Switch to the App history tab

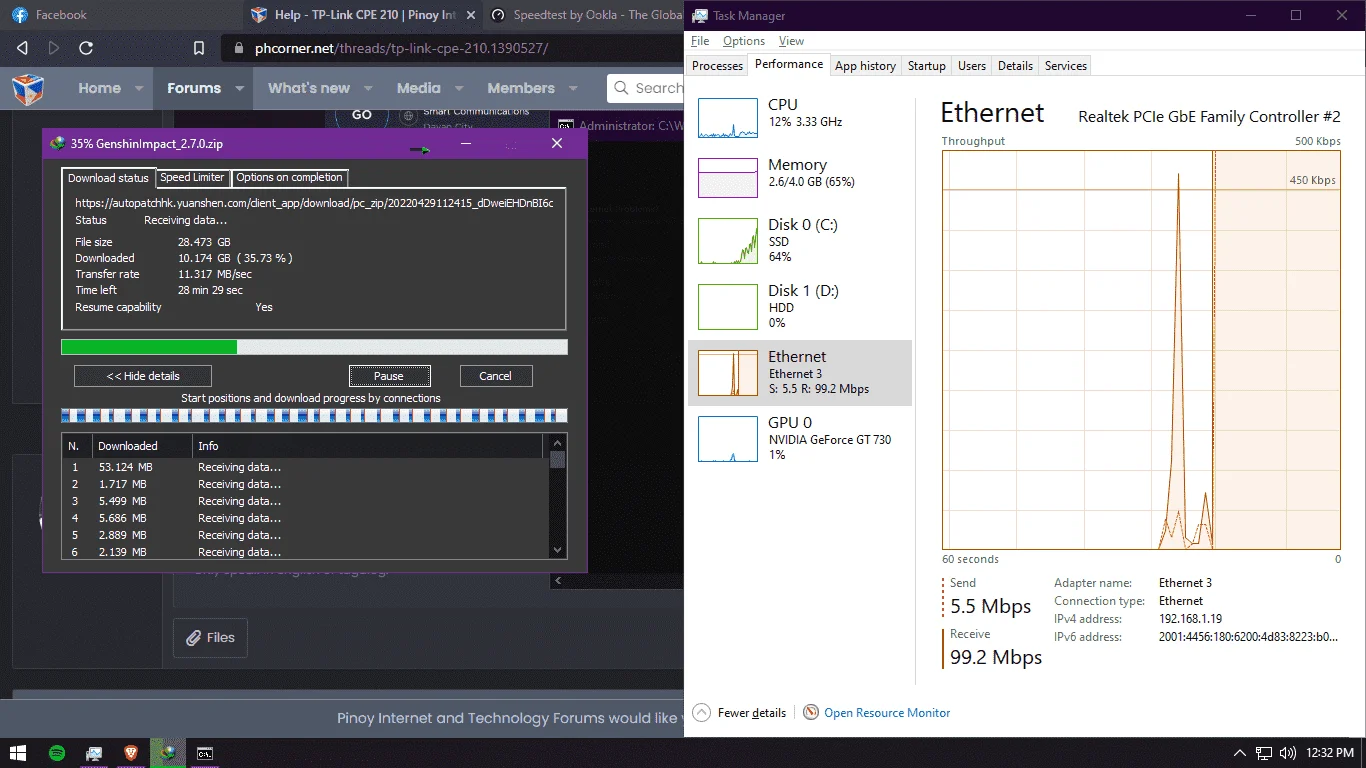point(865,66)
